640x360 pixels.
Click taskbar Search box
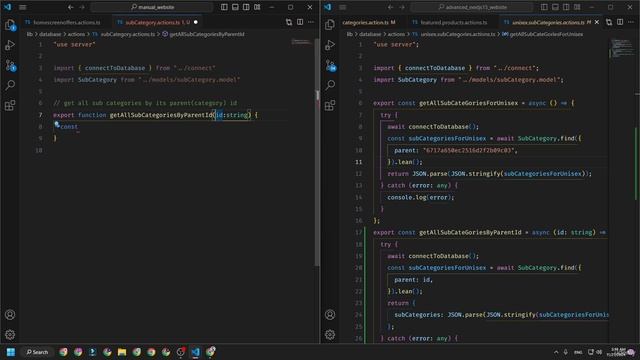point(37,352)
